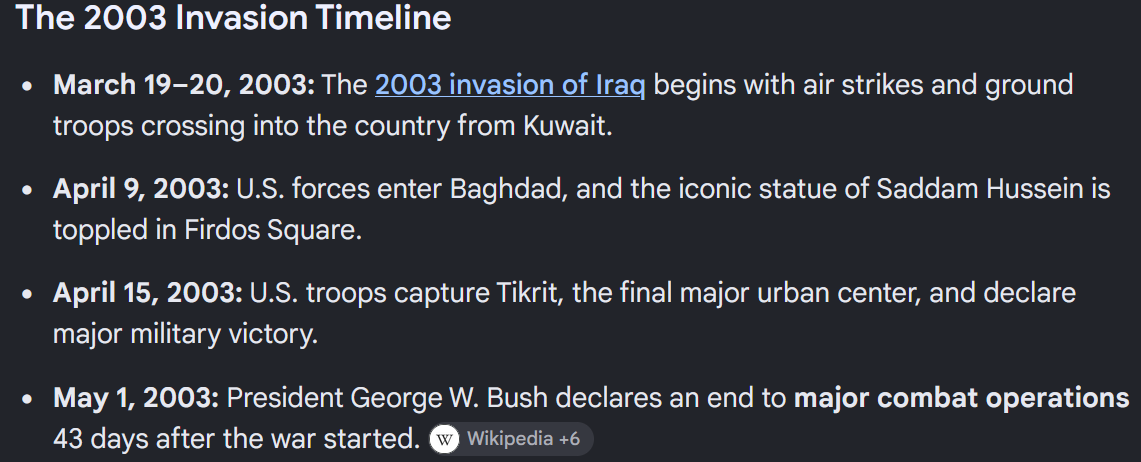
Task: Expand the "+6" additional sources count
Action: tap(570, 439)
